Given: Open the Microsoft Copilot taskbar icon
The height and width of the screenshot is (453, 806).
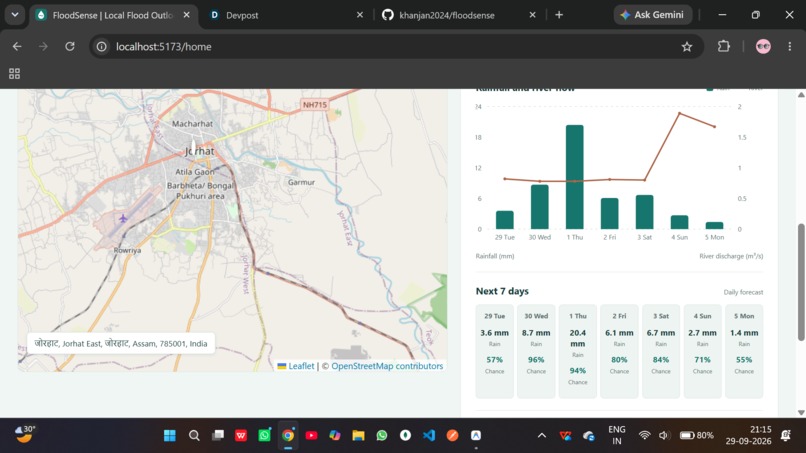Looking at the screenshot, I should (x=335, y=436).
